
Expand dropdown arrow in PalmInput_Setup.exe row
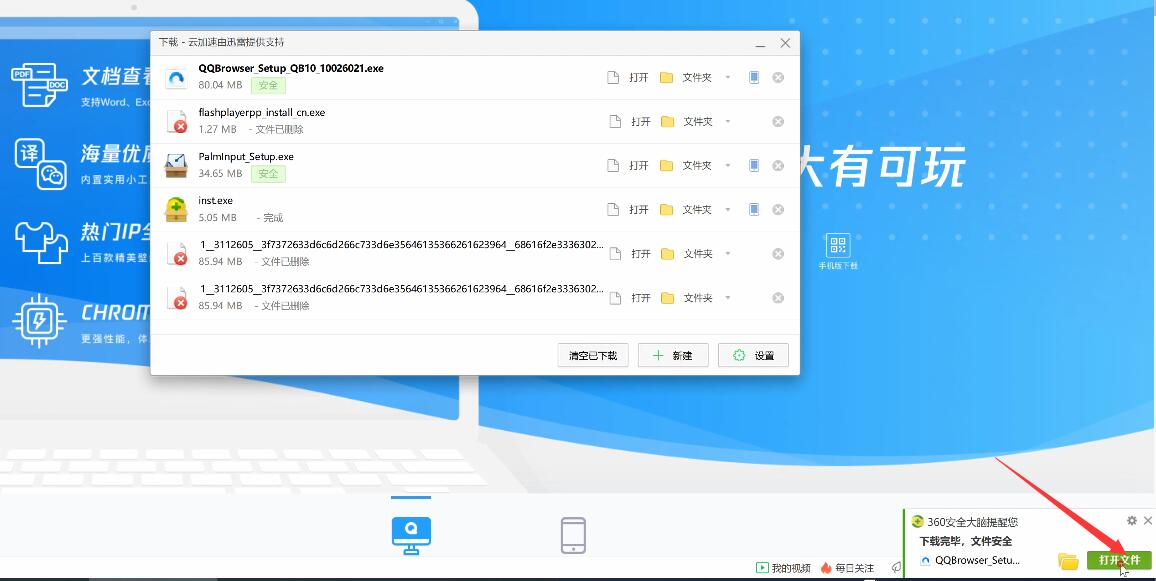tap(728, 166)
